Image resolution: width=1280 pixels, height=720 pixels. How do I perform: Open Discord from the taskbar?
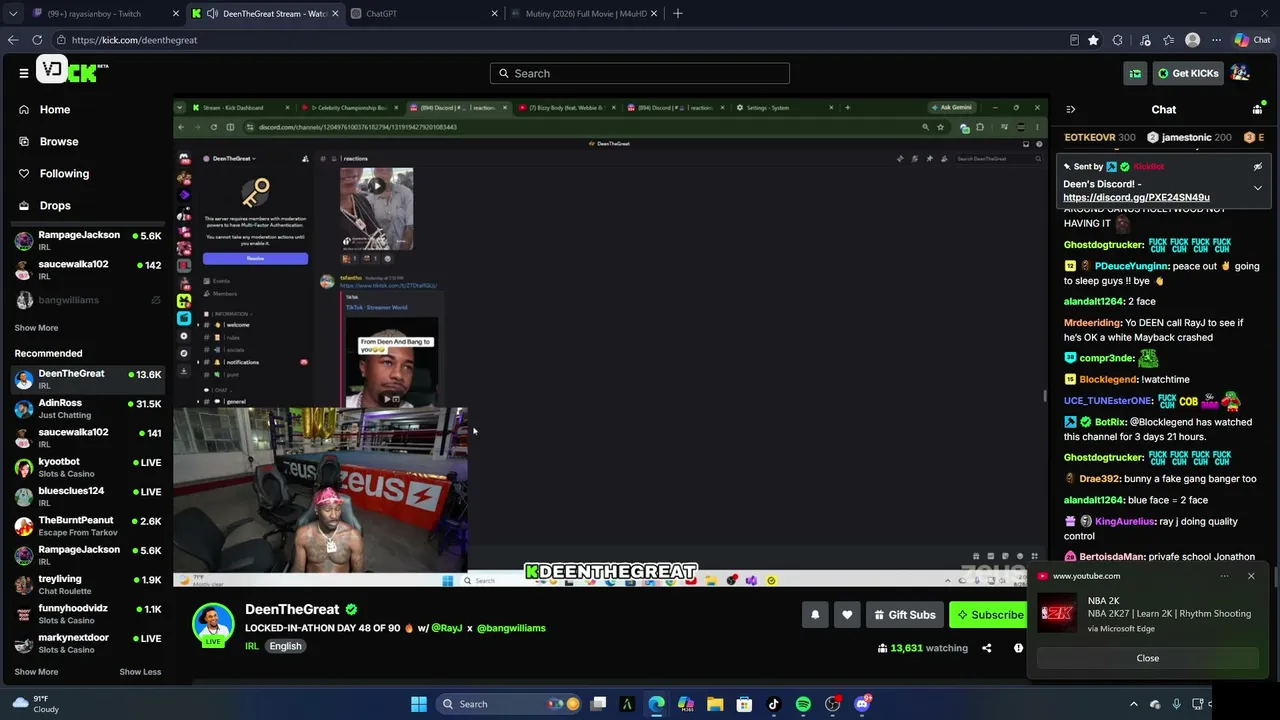pyautogui.click(x=862, y=704)
